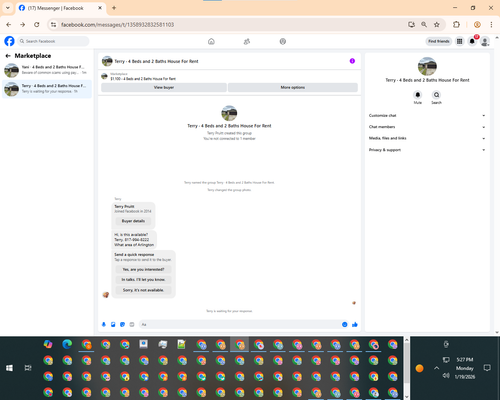Mute the conversation with the bell icon

coord(418,95)
